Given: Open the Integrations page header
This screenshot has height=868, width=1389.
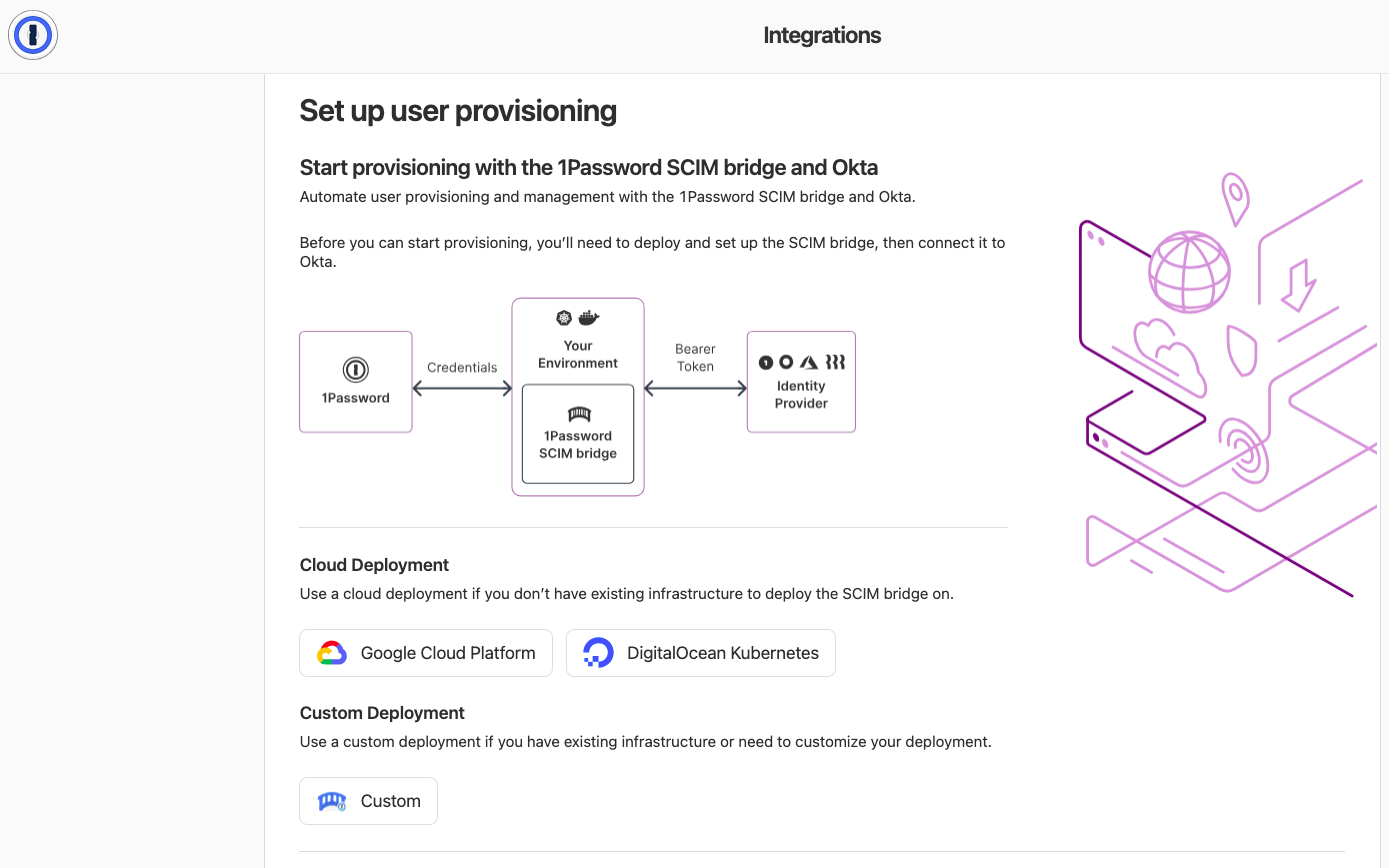Looking at the screenshot, I should tap(822, 35).
